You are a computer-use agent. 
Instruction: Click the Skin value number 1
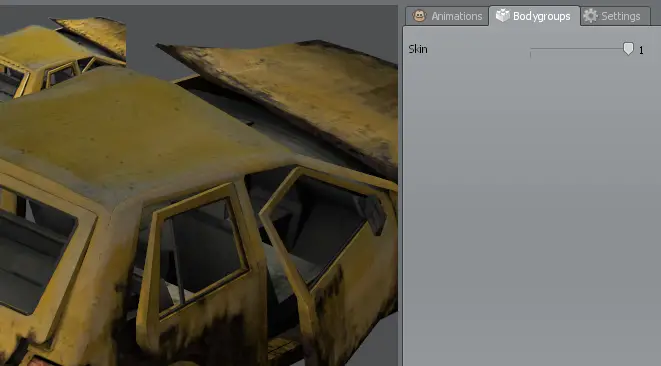(641, 50)
